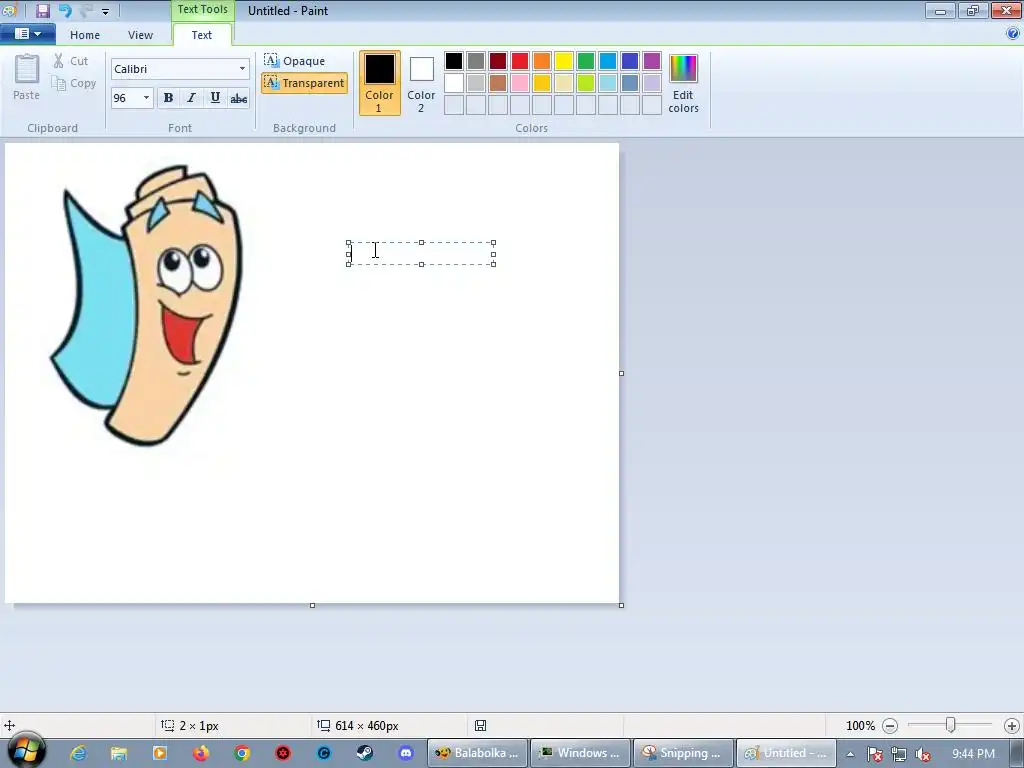This screenshot has height=768, width=1024.
Task: Click zoom in plus button
Action: (x=1012, y=726)
